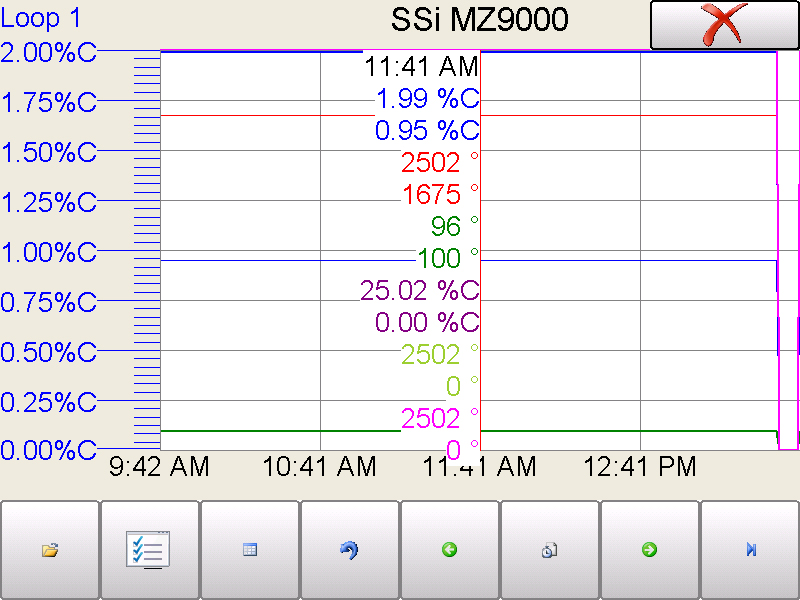This screenshot has height=600, width=800.
Task: Click the red 1675 temperature readout
Action: (432, 195)
